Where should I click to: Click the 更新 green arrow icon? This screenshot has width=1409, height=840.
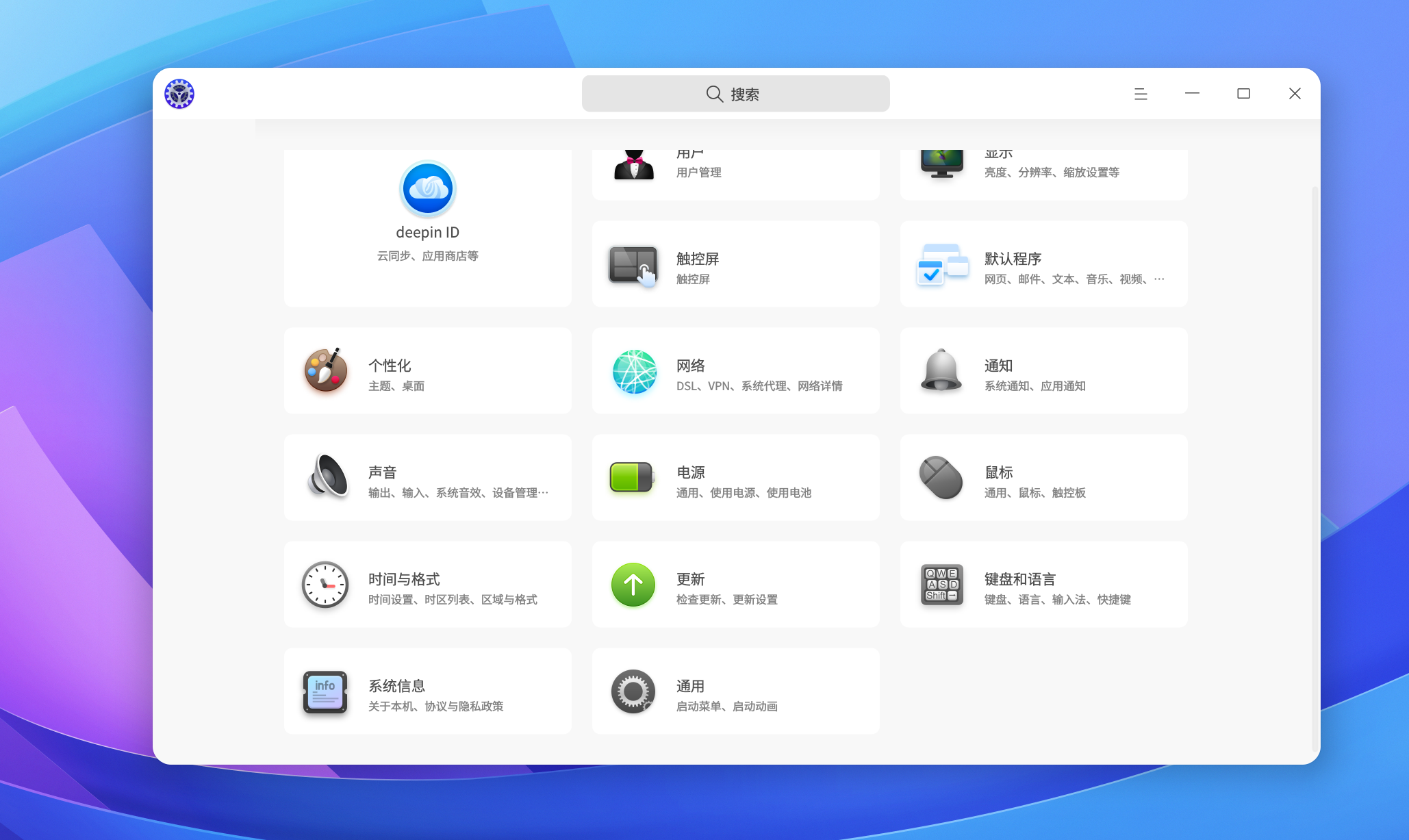[633, 585]
